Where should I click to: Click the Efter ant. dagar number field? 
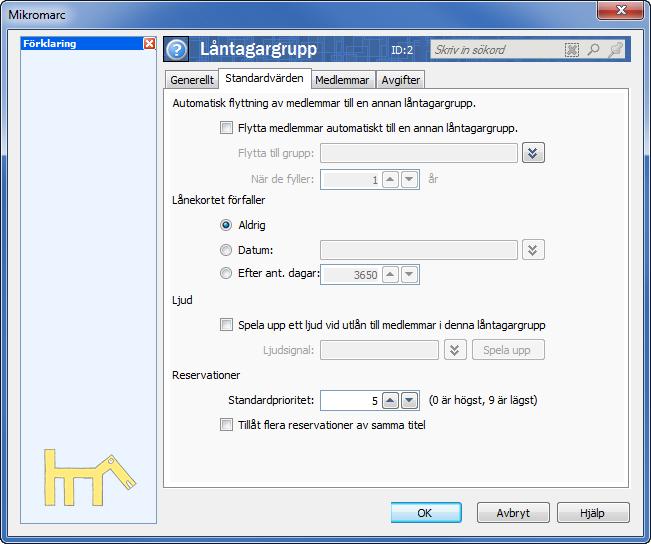[x=351, y=274]
